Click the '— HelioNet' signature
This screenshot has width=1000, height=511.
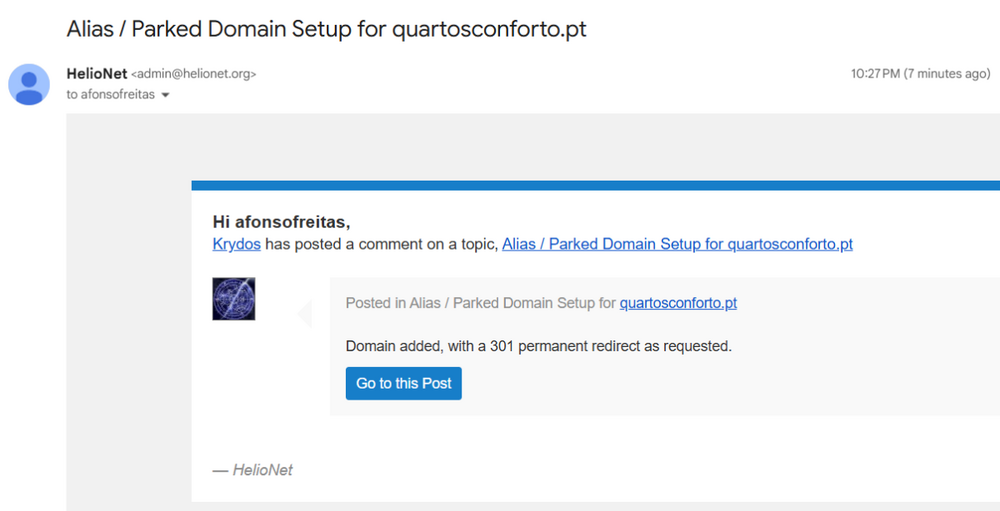point(253,470)
